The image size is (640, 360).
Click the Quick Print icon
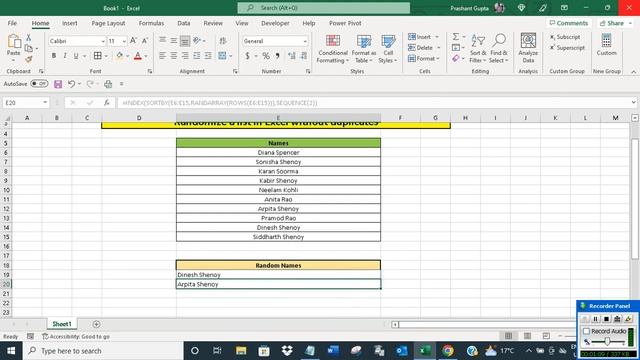[x=108, y=84]
